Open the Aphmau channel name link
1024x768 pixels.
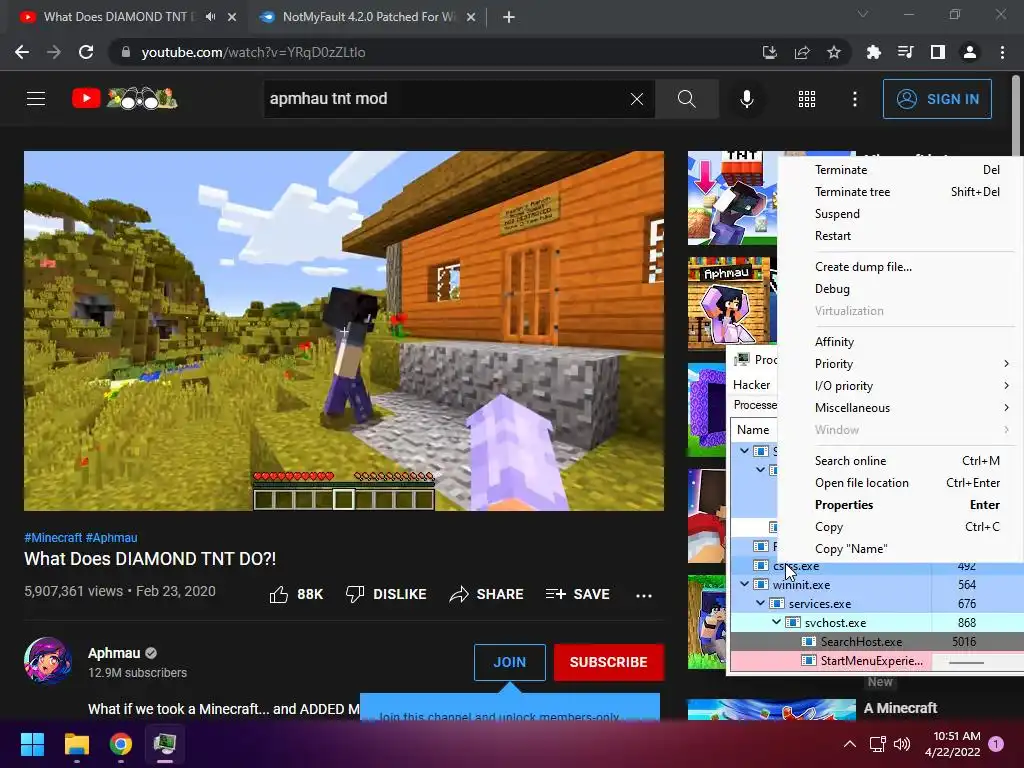tap(114, 653)
